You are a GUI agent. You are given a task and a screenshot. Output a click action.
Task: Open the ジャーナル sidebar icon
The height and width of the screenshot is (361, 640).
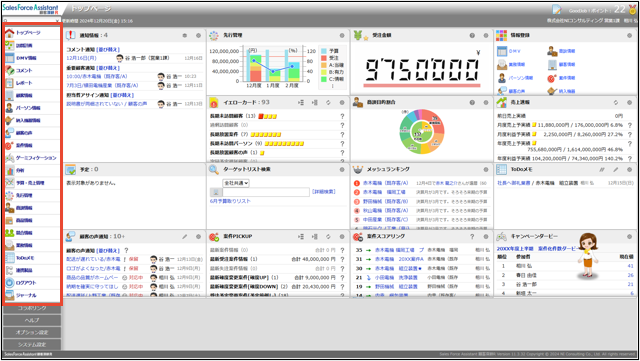(x=10, y=295)
